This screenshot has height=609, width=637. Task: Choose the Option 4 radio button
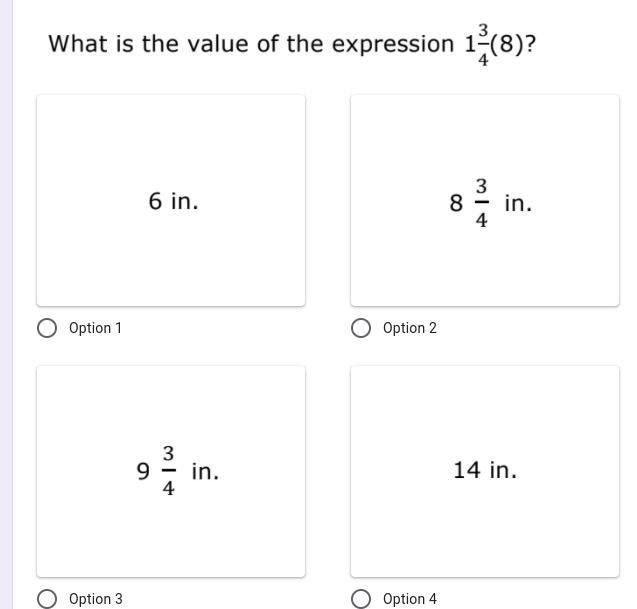361,599
